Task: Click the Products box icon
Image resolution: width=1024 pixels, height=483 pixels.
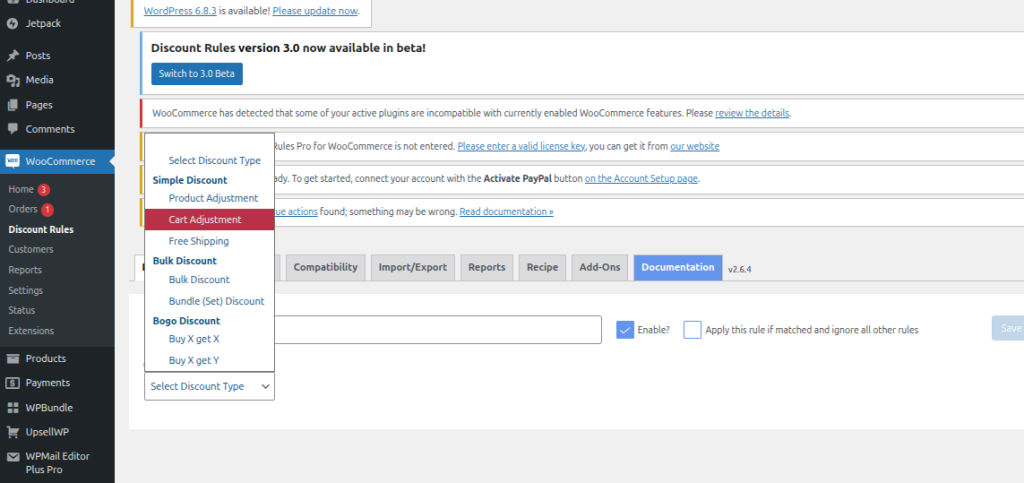Action: click(12, 358)
